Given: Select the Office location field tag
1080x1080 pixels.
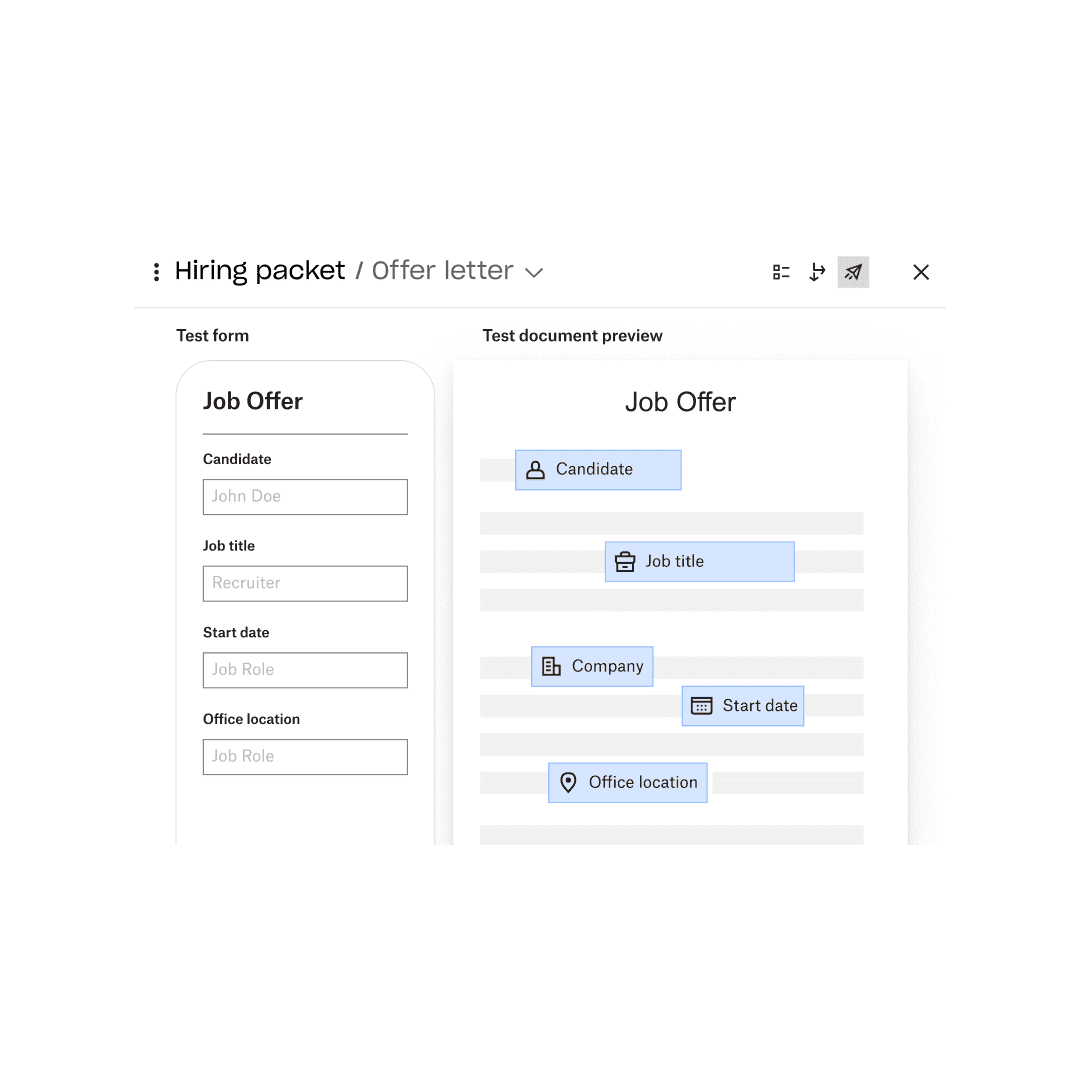Looking at the screenshot, I should coord(627,783).
